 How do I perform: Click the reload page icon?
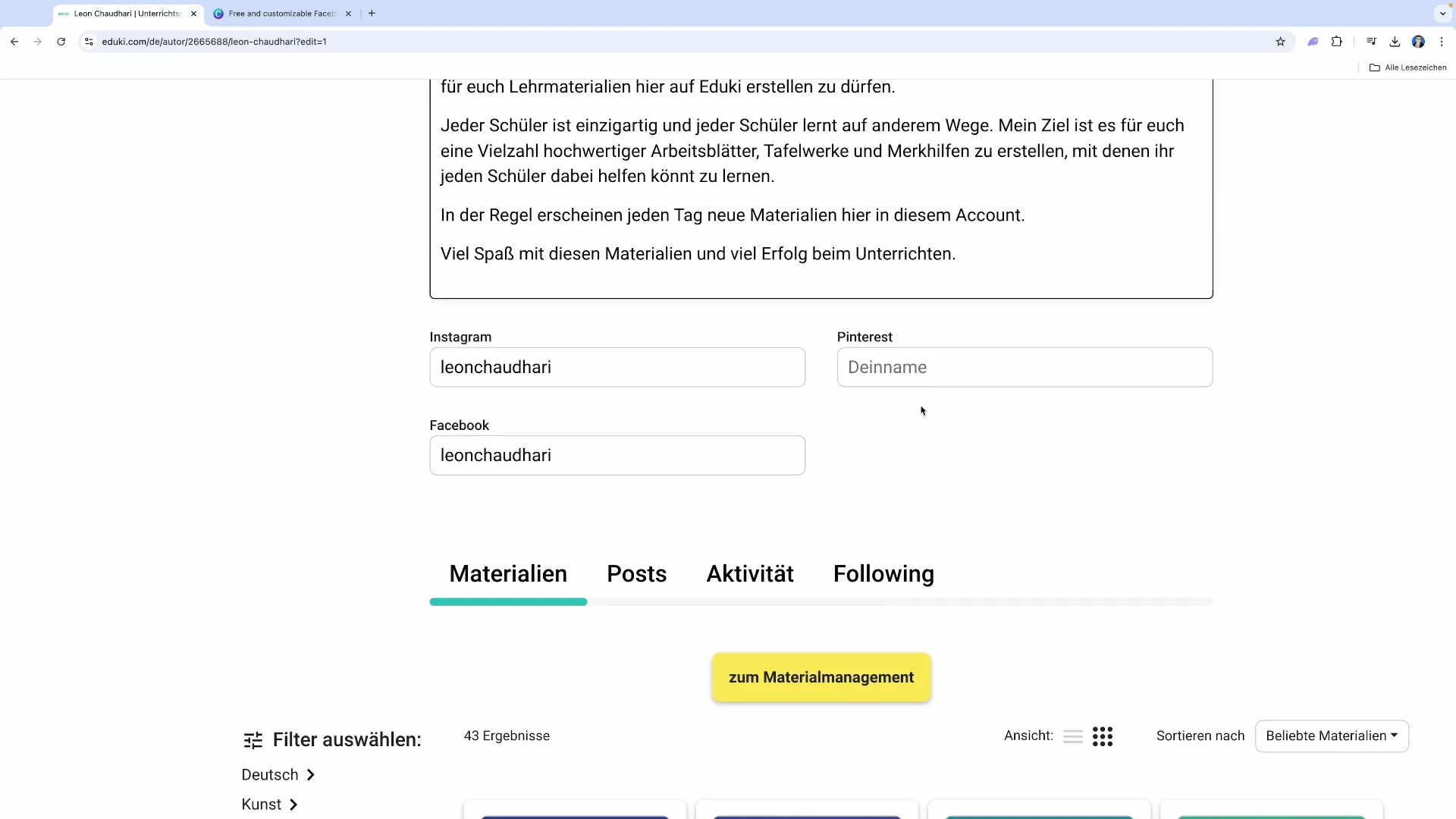tap(61, 42)
